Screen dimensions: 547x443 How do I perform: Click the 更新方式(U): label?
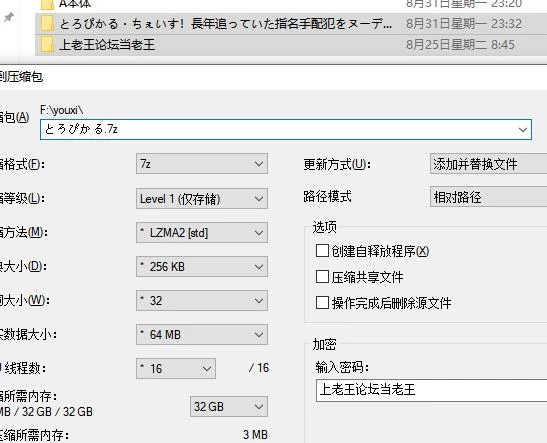(x=337, y=164)
